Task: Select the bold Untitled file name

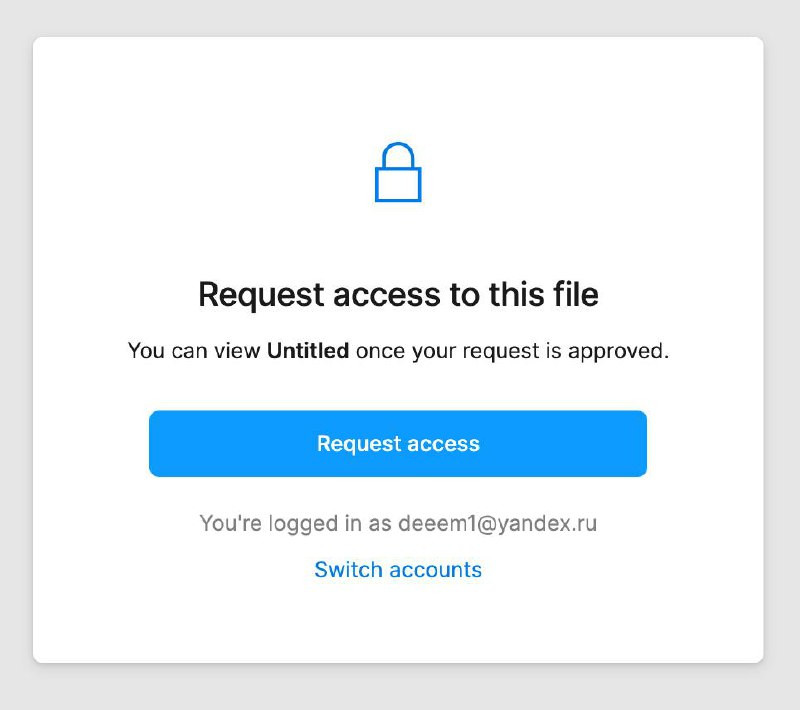Action: pos(308,350)
